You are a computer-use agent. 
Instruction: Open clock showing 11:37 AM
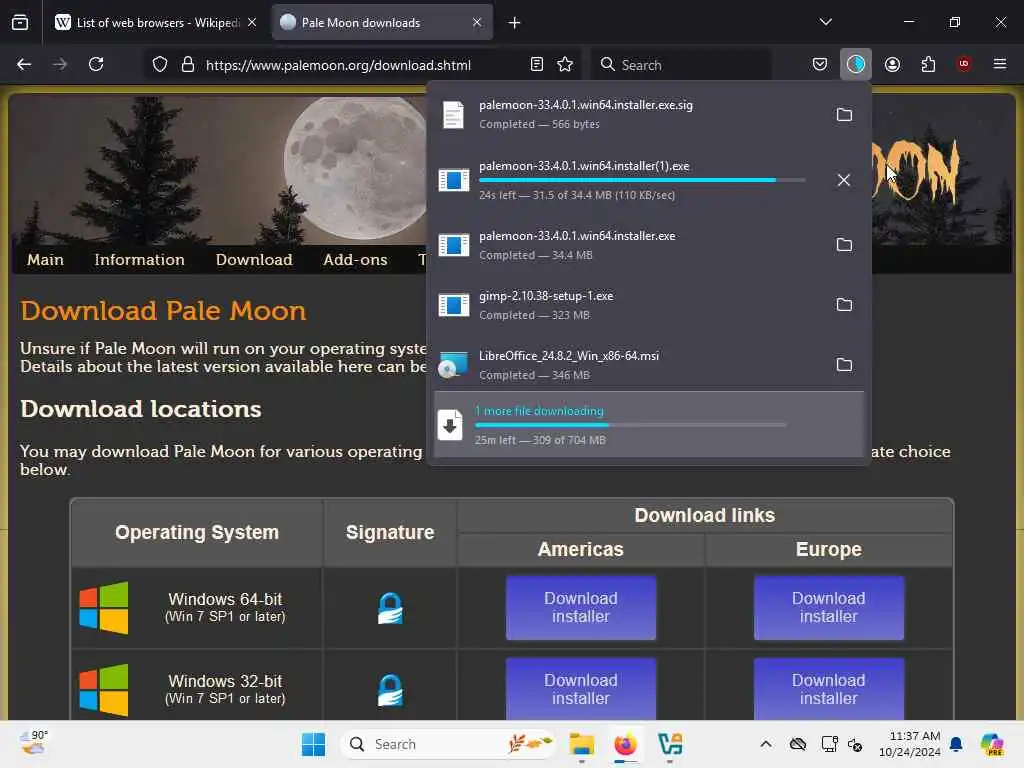coord(909,744)
